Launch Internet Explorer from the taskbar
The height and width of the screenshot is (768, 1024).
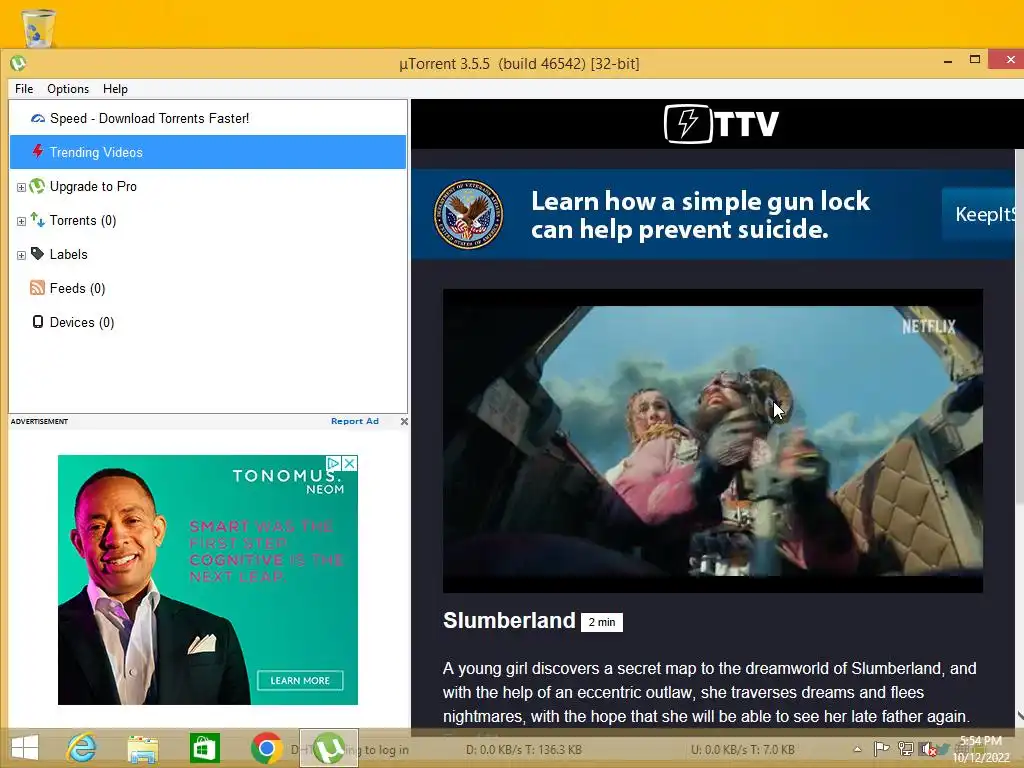coord(82,748)
